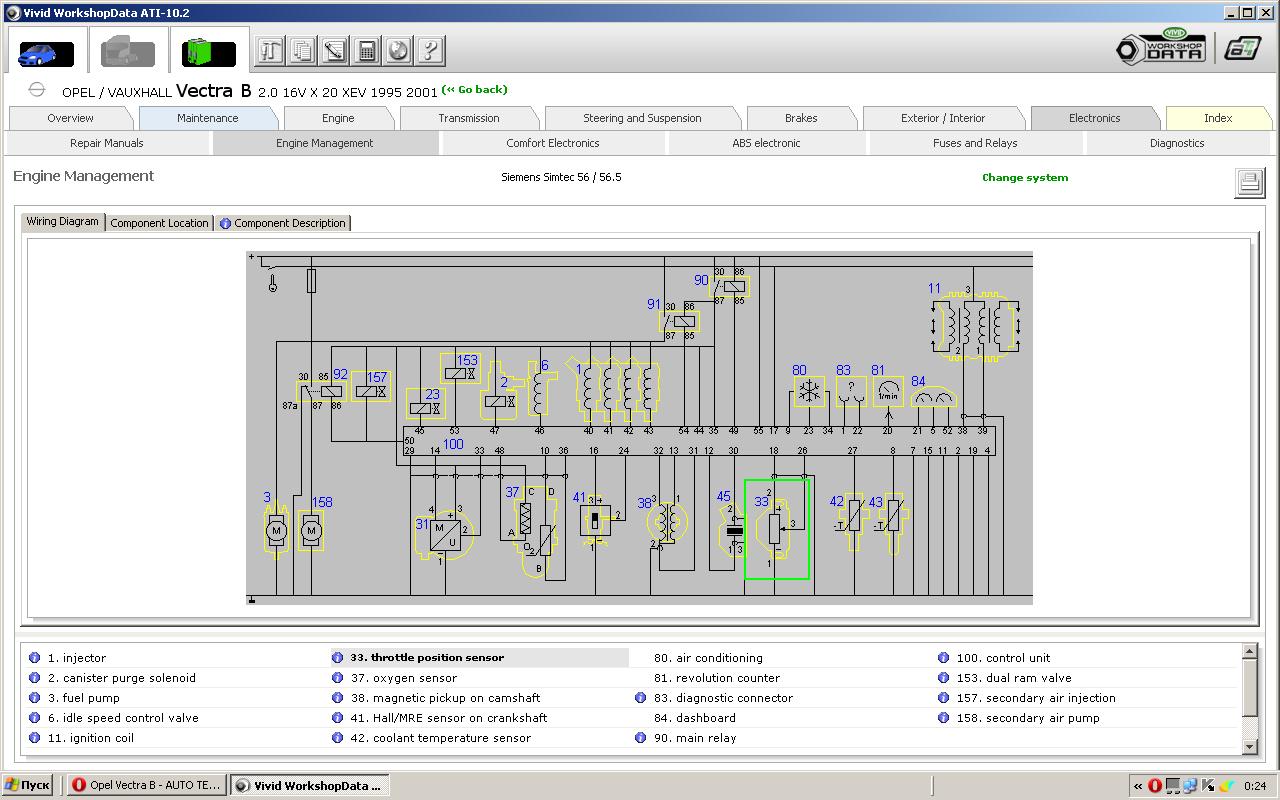Print the wiring diagram with printer icon
The image size is (1280, 800).
[1248, 182]
